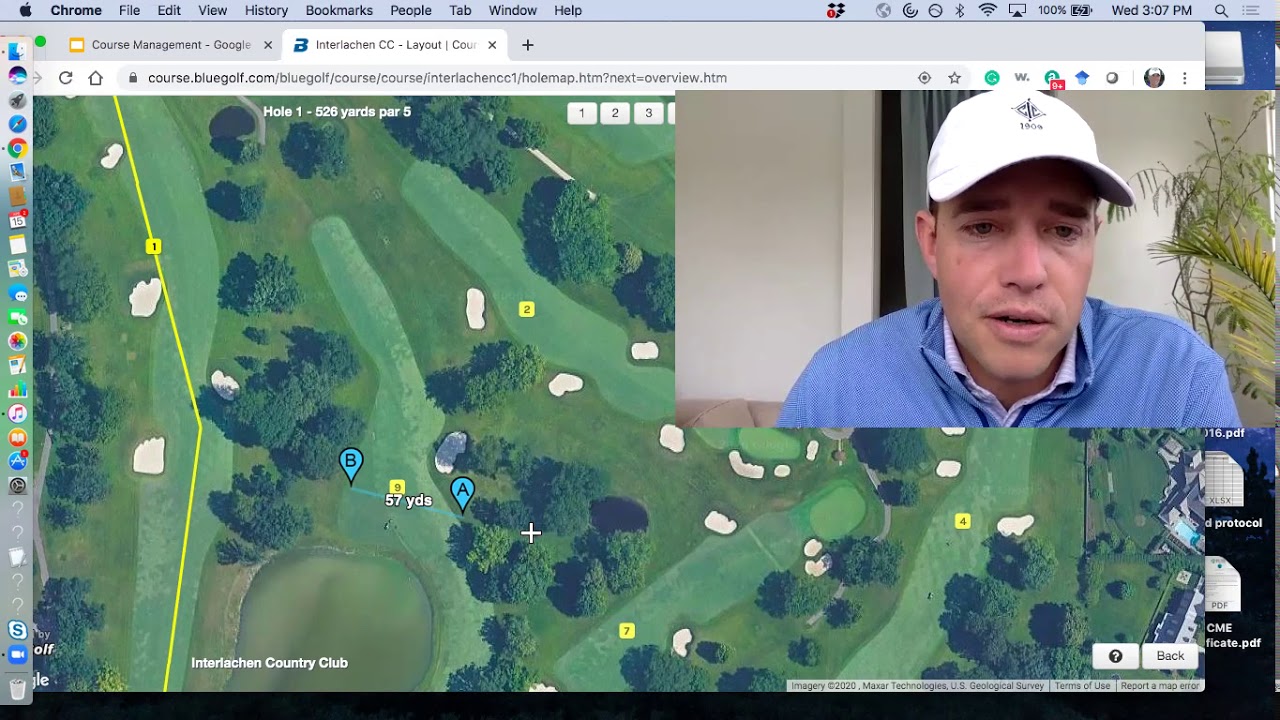Open FaceTime from the dock
Screen dimensions: 1280x720
[x=17, y=317]
